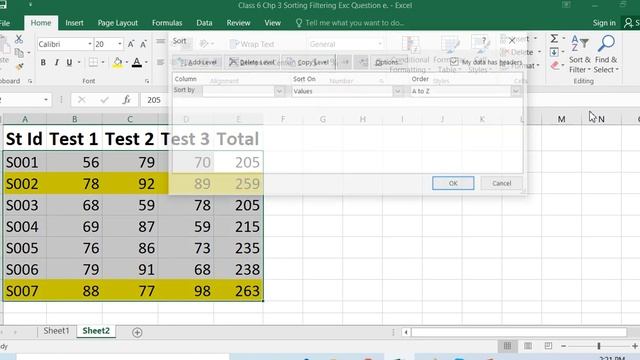Click the Clear eraser icon
Viewport: 640px width, 360px height.
[554, 65]
